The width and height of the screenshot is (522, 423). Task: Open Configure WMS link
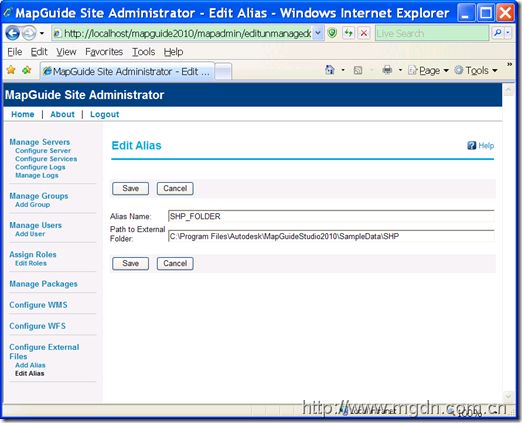pyautogui.click(x=38, y=305)
